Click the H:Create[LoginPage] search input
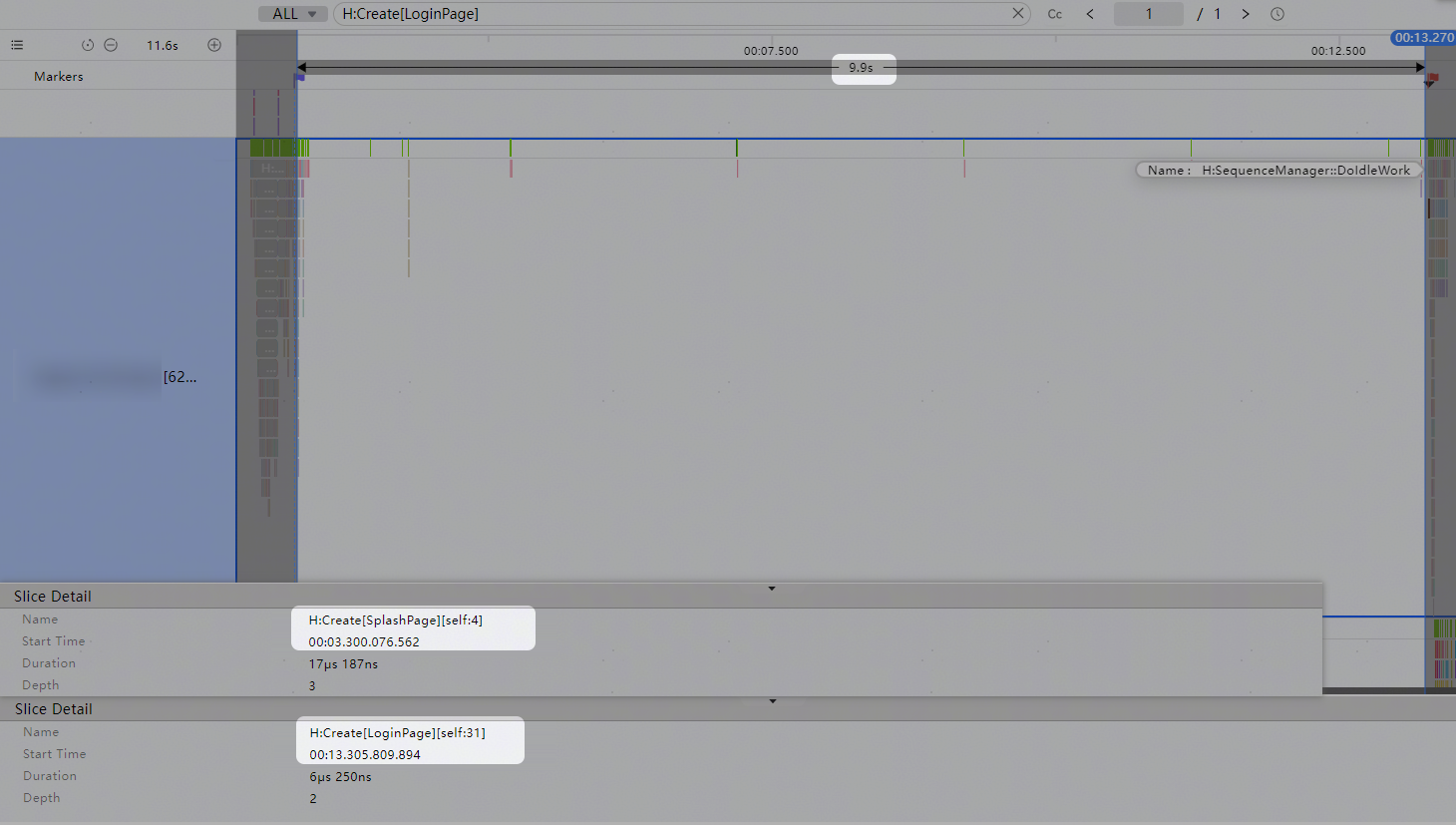Screen dimensions: 1456x825 (673, 14)
